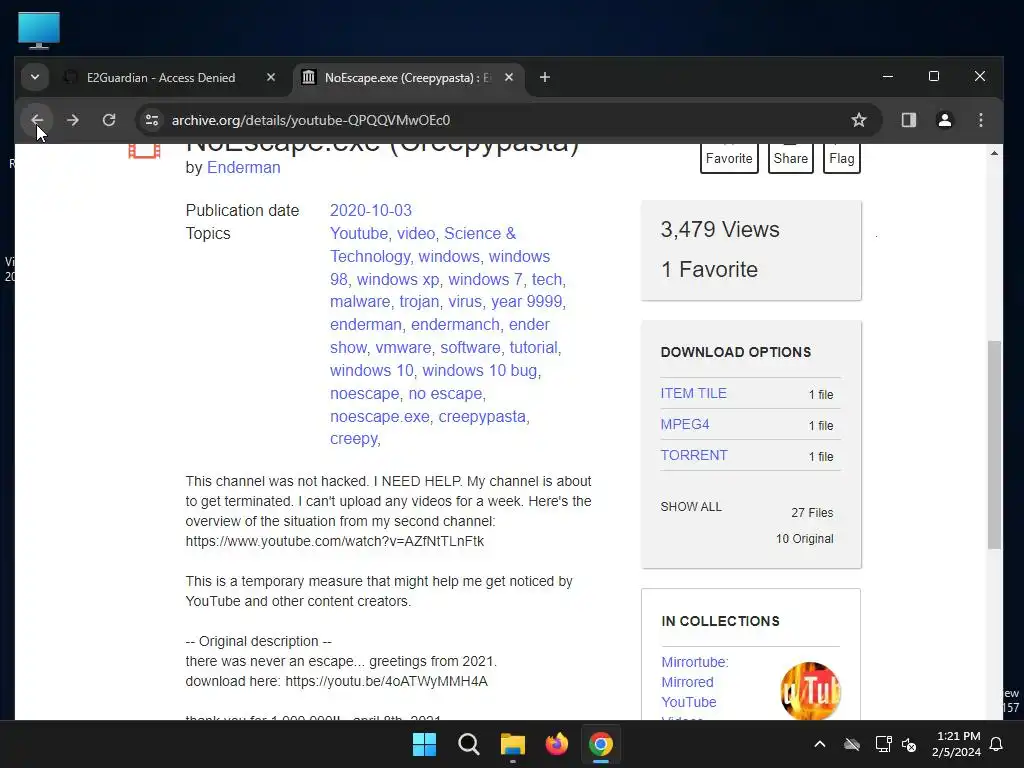Screen dimensions: 1024x768
Task: Open the notification bell
Action: pos(996,744)
